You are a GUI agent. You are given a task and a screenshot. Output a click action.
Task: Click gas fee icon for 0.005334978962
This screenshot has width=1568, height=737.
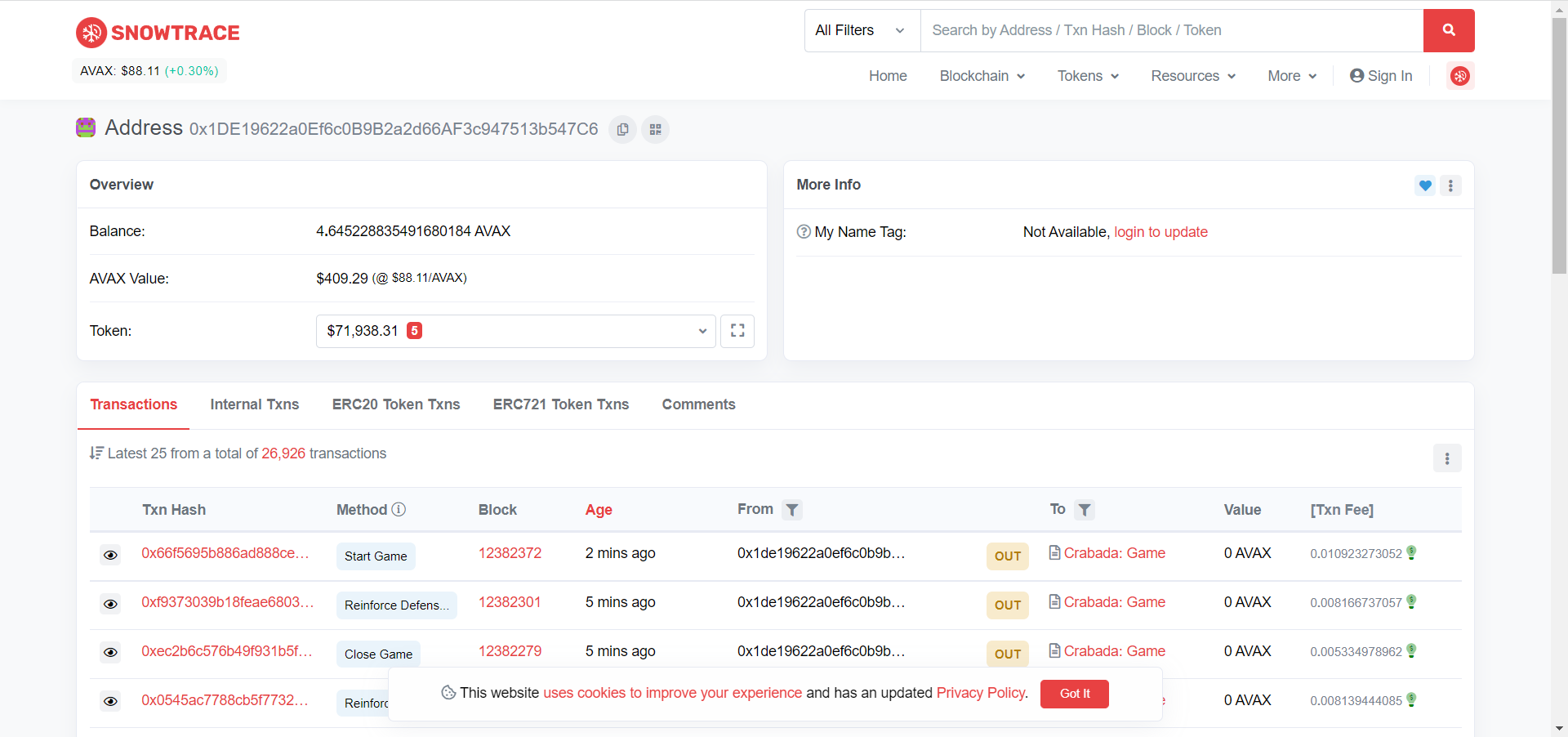(1411, 650)
